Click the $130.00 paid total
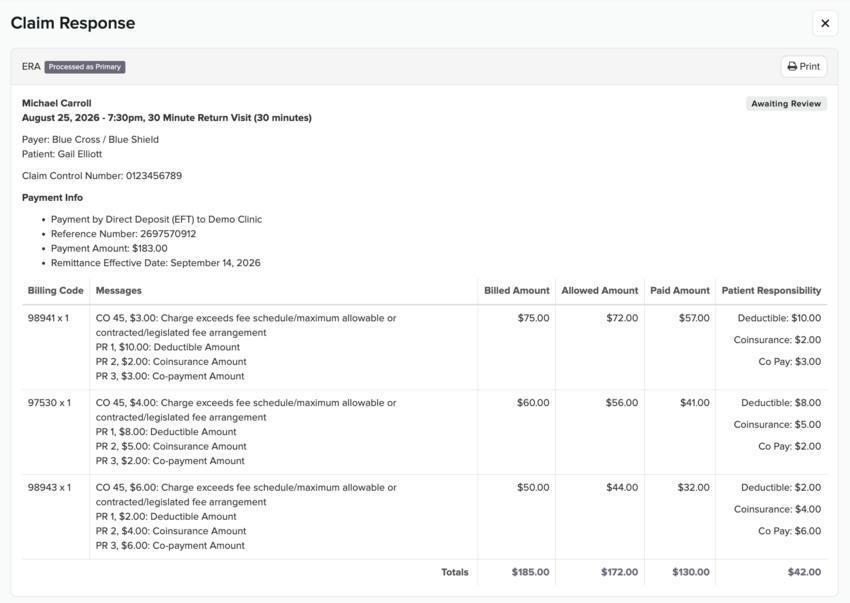The image size is (850, 603). pyautogui.click(x=691, y=572)
